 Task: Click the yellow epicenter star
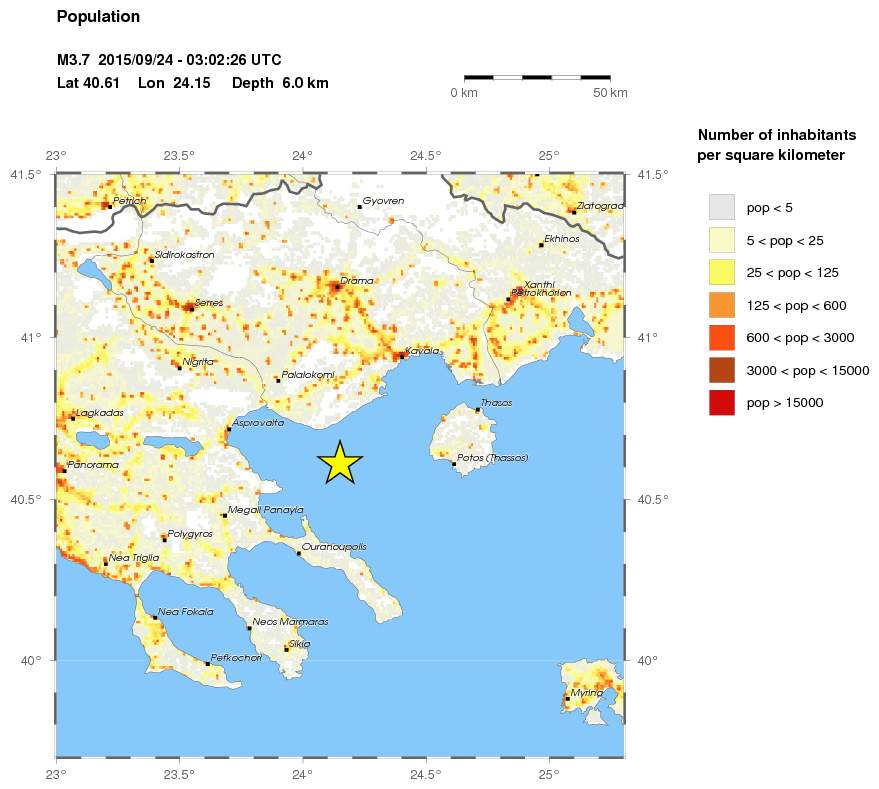[x=340, y=464]
